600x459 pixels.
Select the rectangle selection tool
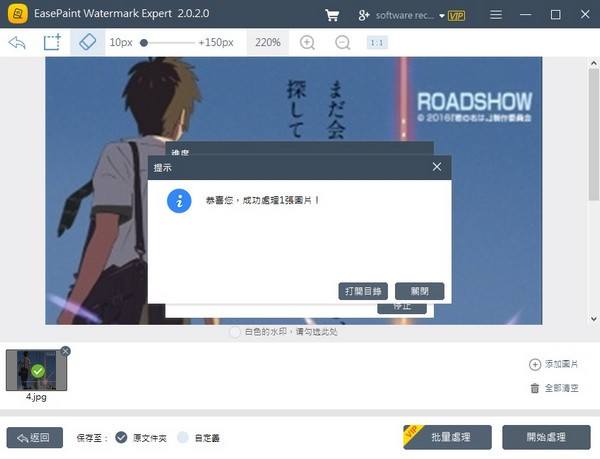pos(51,43)
